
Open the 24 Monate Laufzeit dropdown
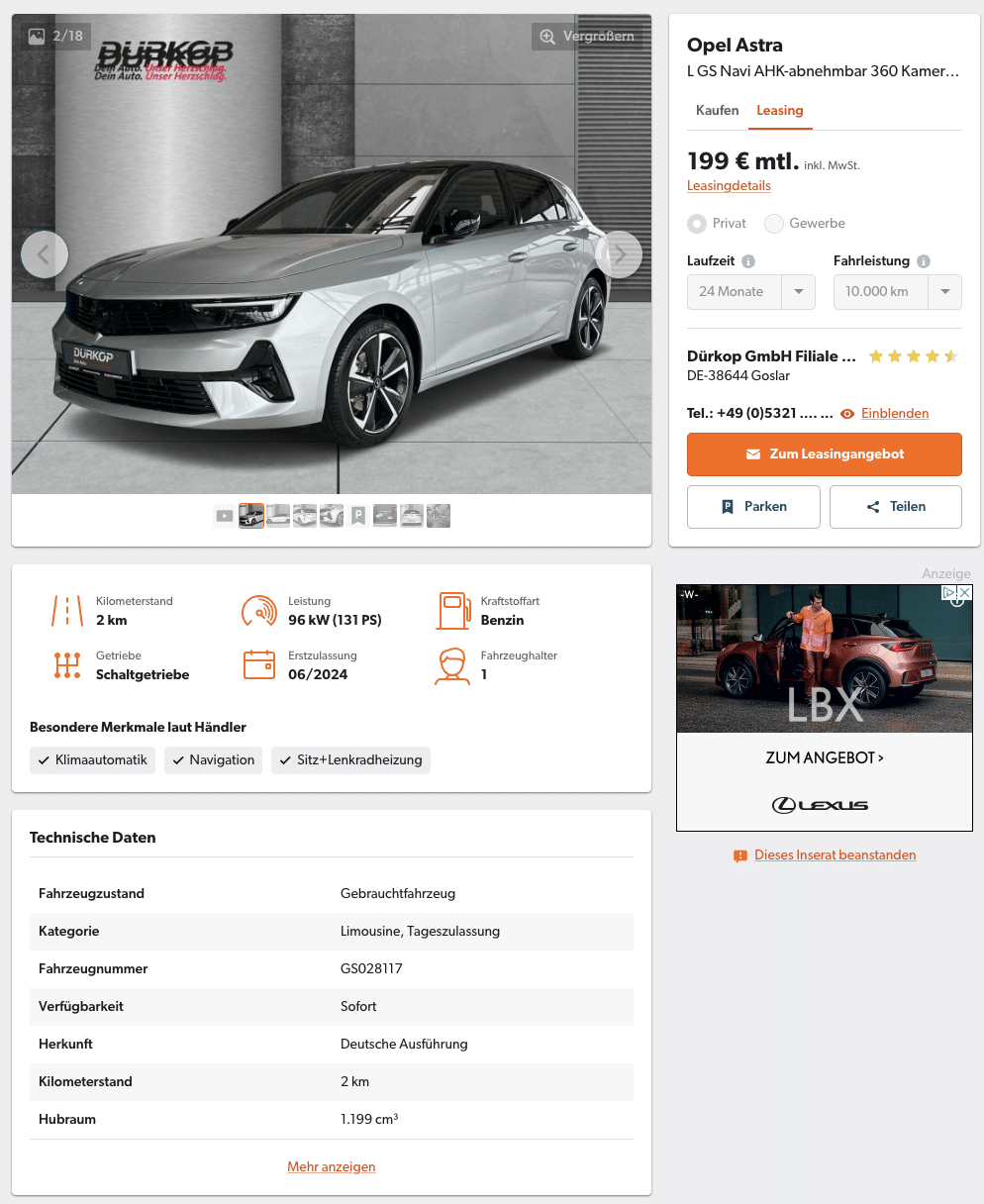[751, 292]
